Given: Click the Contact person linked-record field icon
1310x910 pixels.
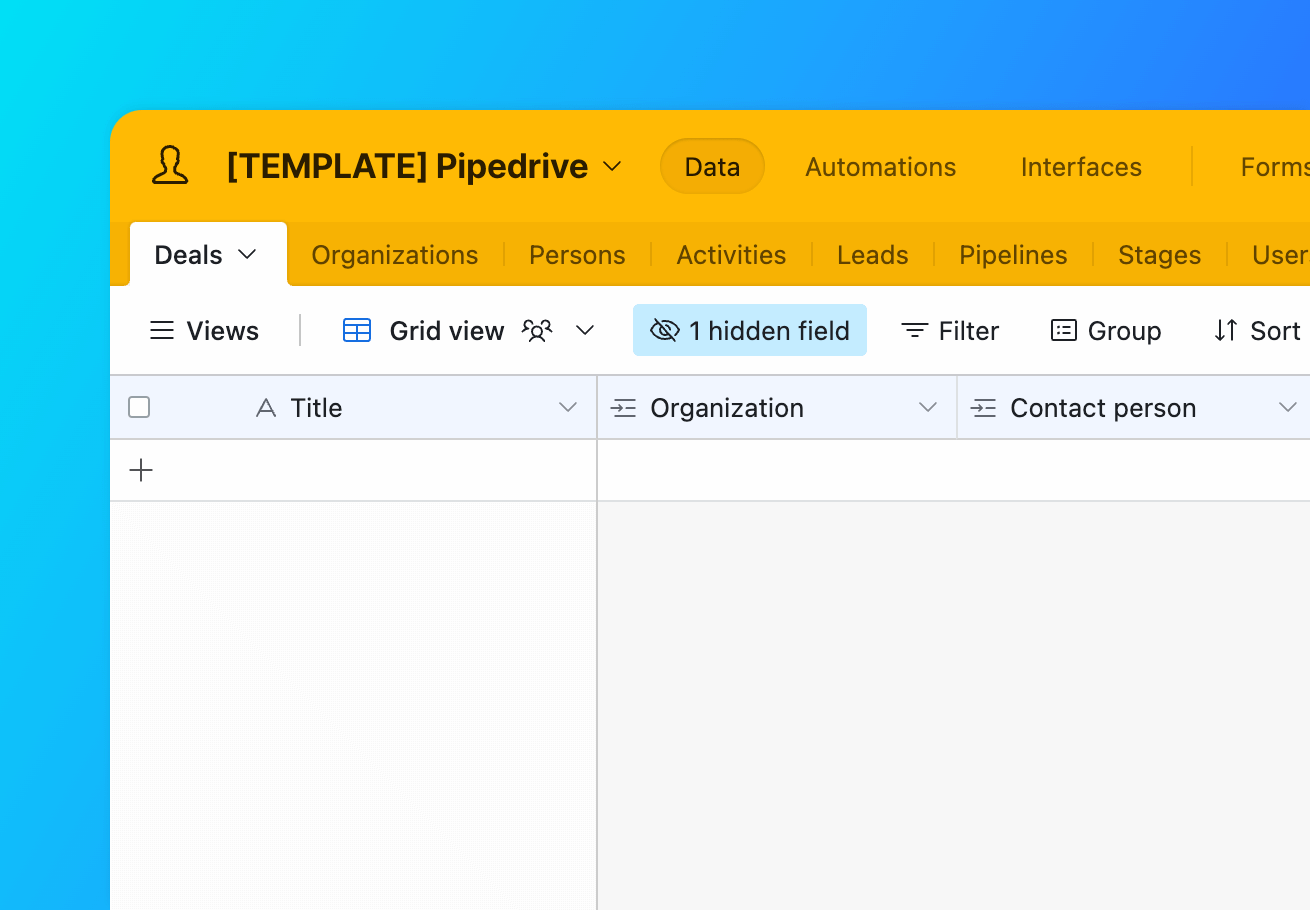Looking at the screenshot, I should [984, 408].
